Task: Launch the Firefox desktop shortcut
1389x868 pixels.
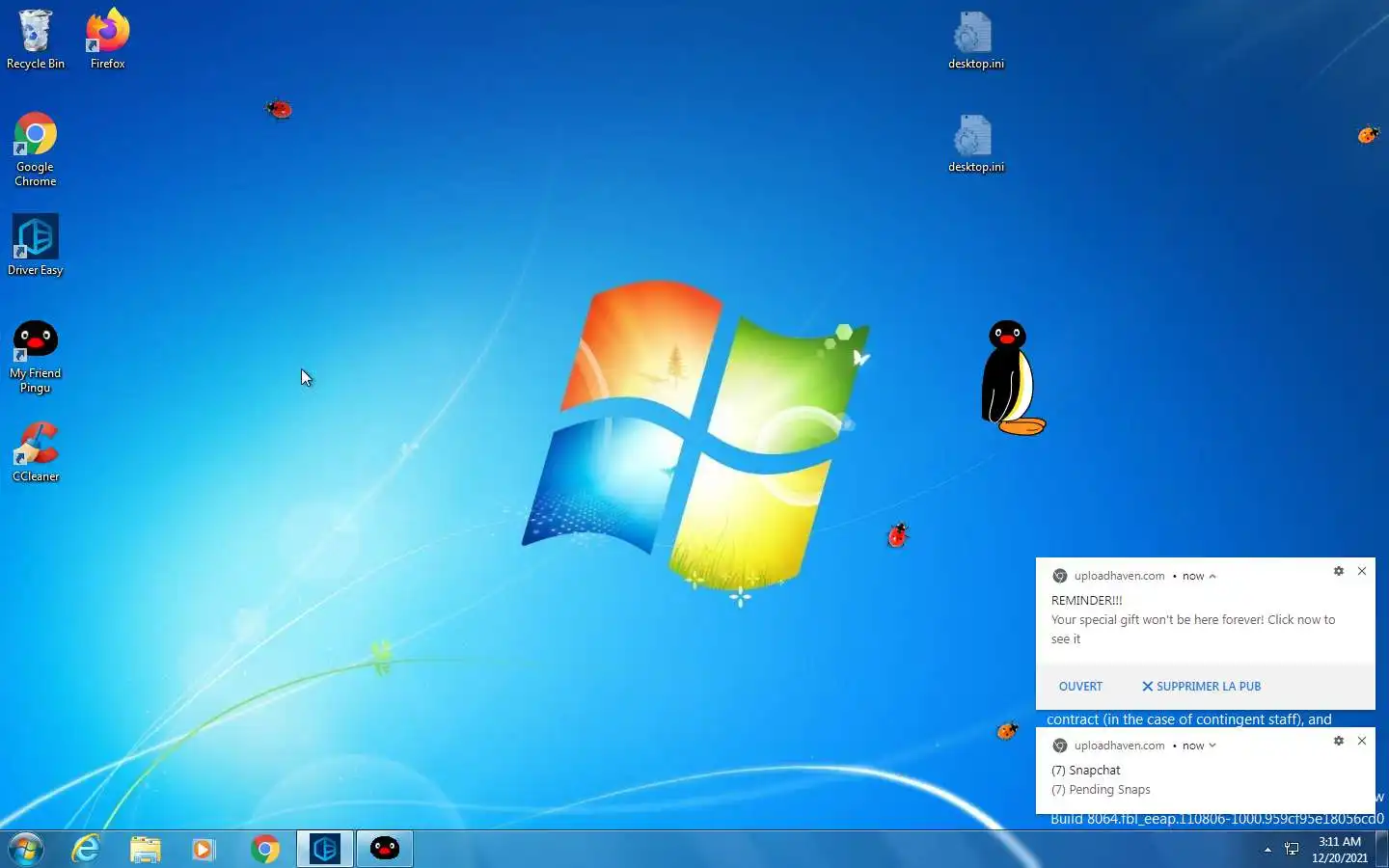Action: 107,41
